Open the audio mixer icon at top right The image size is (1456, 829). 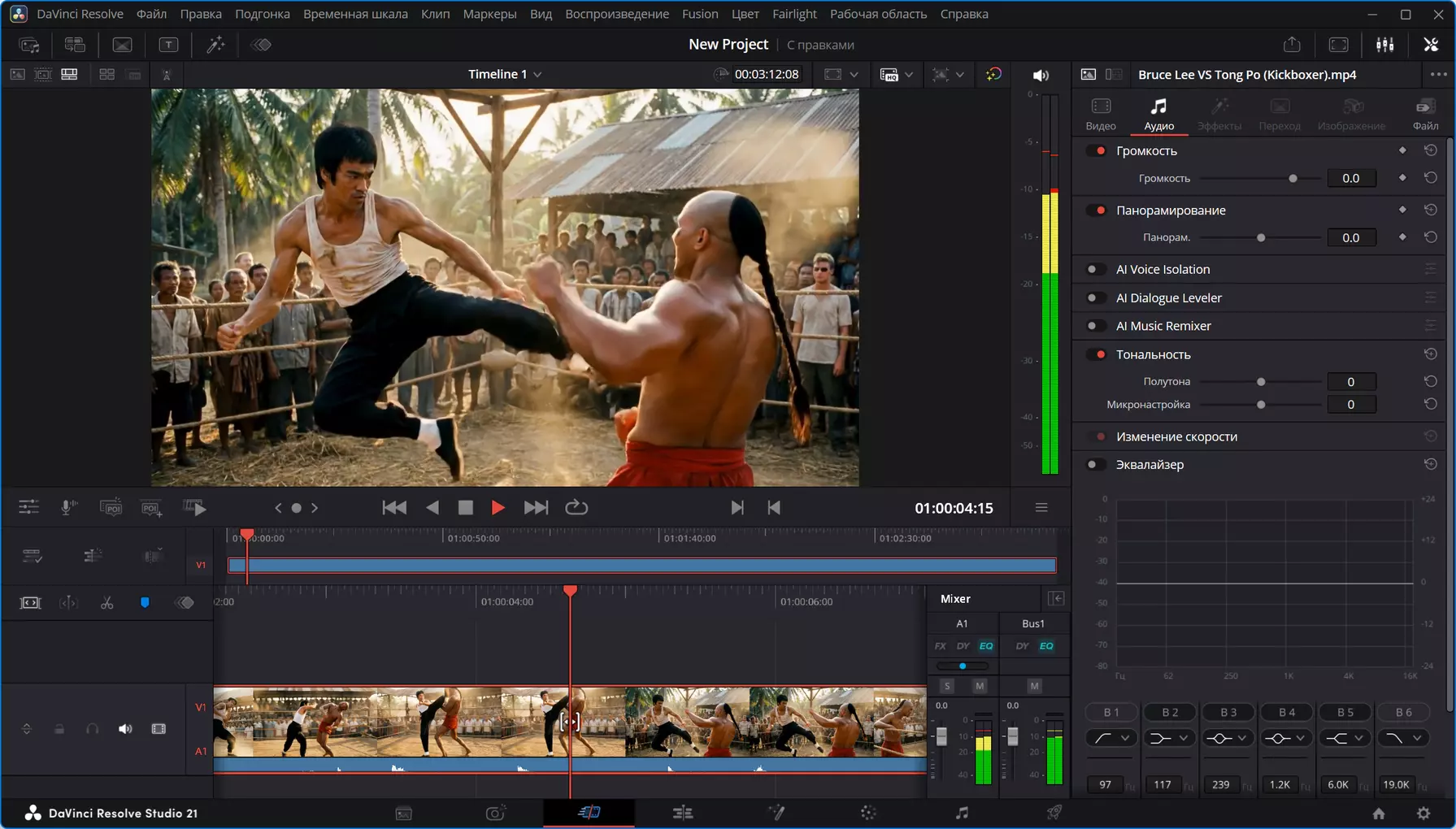[x=1385, y=45]
